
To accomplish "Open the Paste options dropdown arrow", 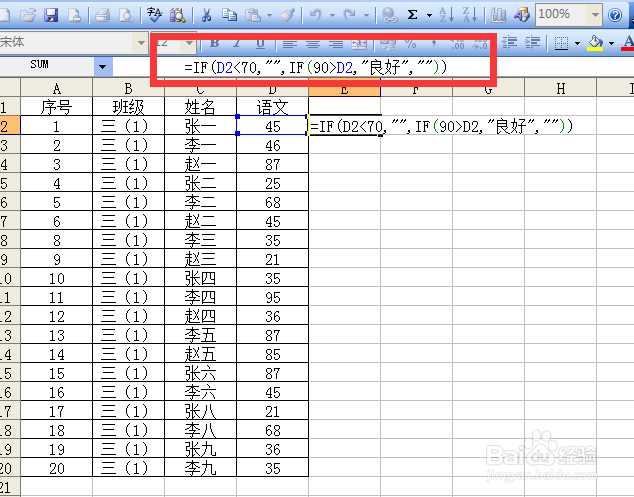I will (x=269, y=16).
